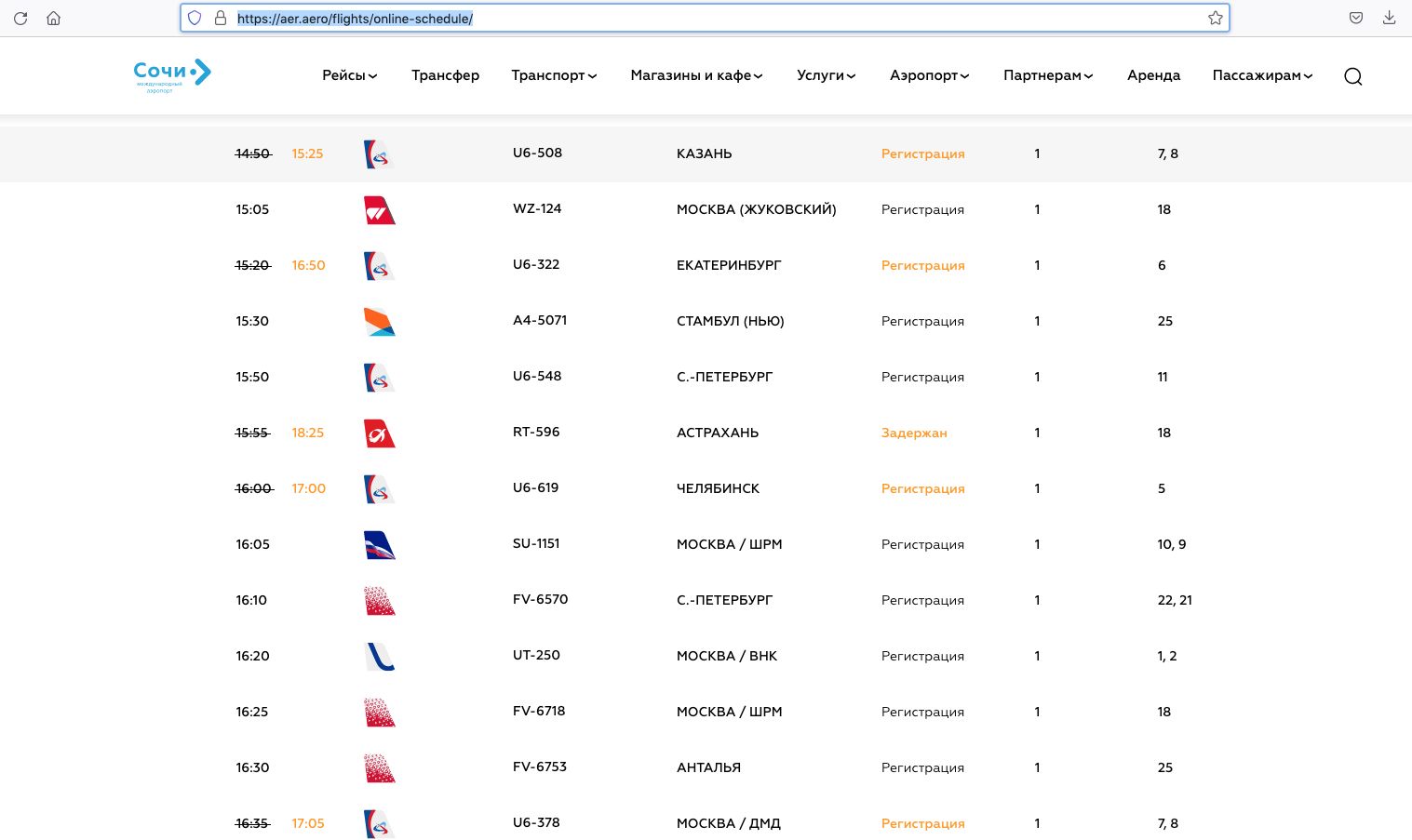The height and width of the screenshot is (840, 1412).
Task: Open browser downloads arrow icon
Action: click(1389, 18)
